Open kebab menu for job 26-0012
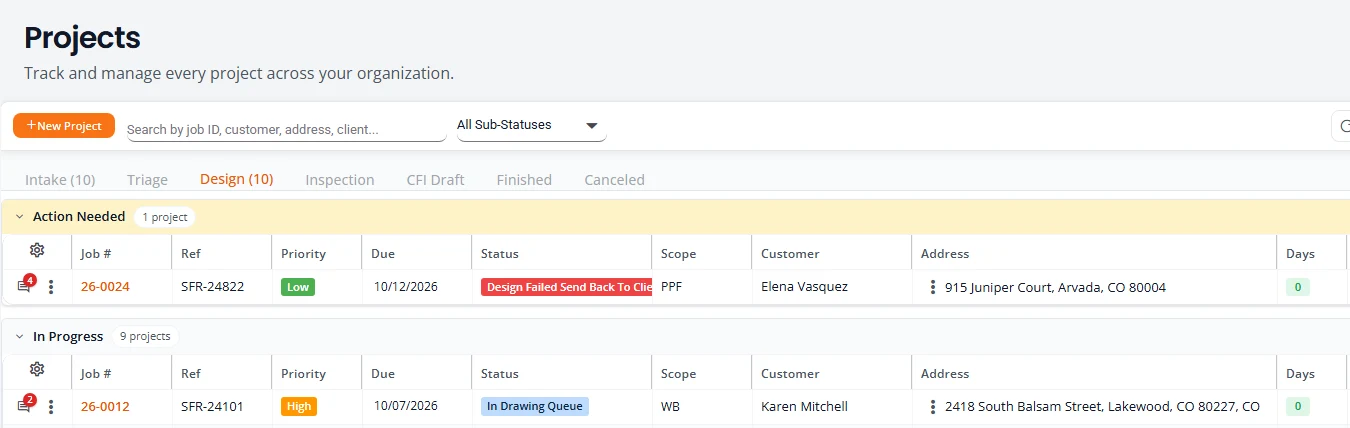The image size is (1350, 428). [x=52, y=407]
